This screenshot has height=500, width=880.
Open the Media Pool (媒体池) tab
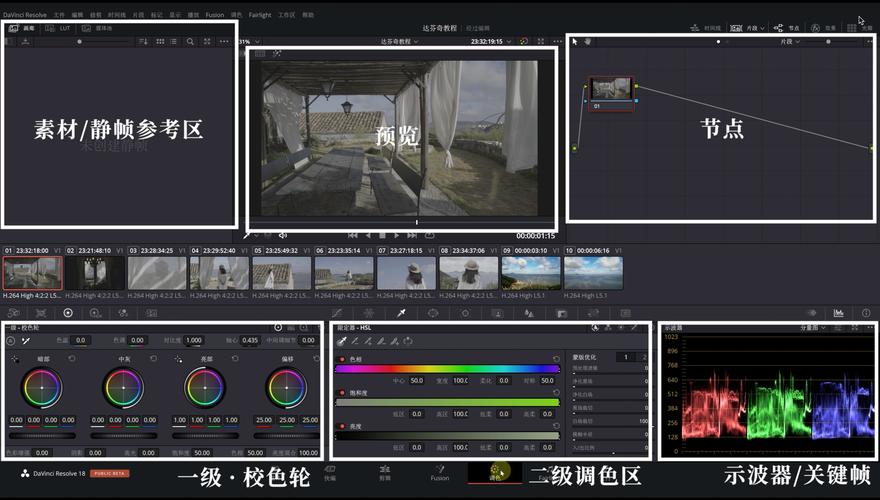pyautogui.click(x=97, y=28)
